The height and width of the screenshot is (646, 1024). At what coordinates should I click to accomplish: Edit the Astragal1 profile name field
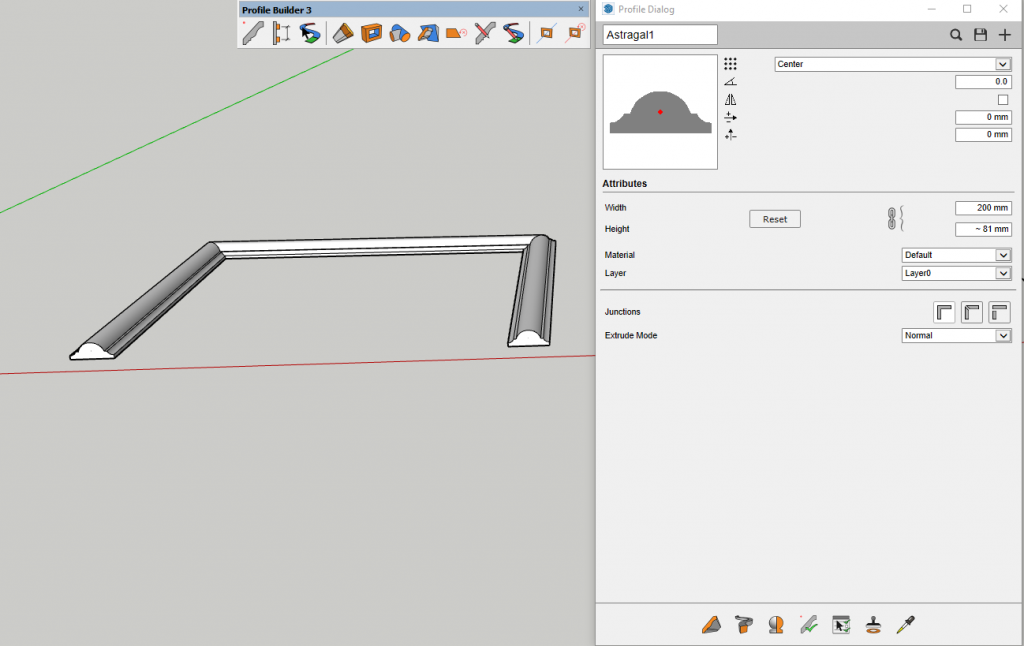[x=657, y=34]
